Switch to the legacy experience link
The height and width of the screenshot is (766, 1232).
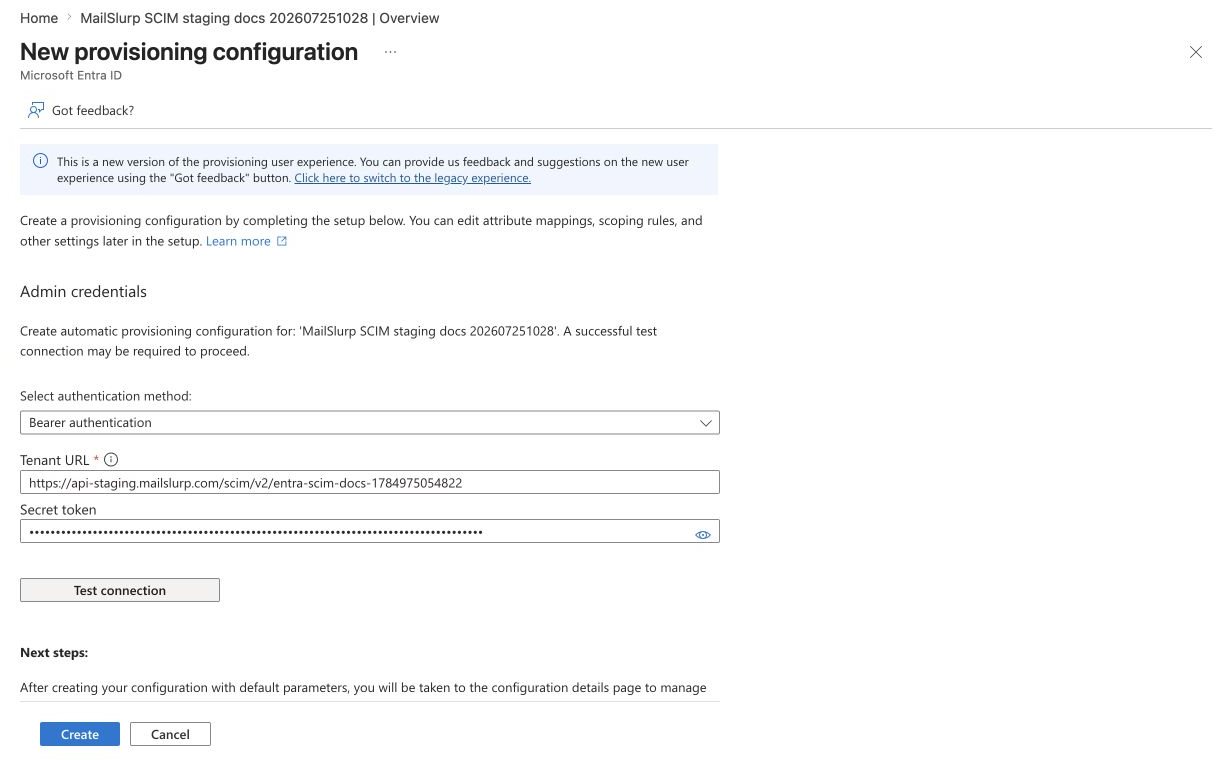click(412, 178)
